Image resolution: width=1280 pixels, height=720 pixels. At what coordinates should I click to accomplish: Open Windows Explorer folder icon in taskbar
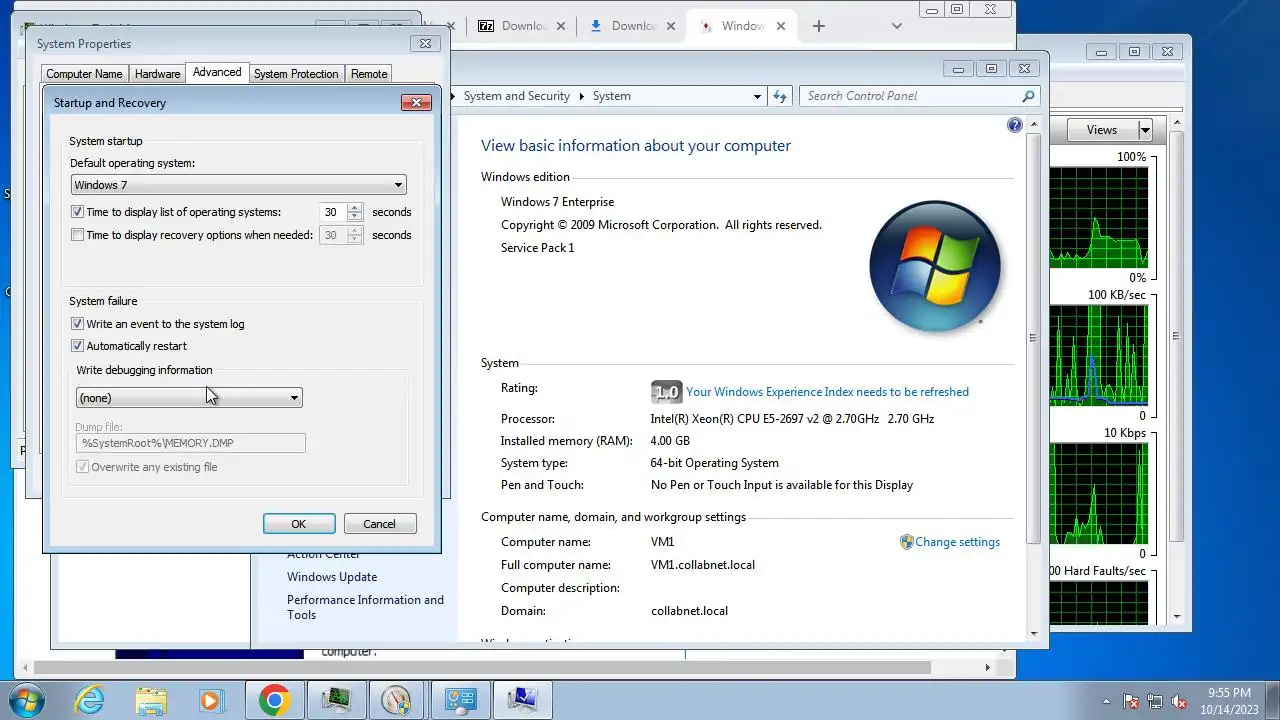[x=151, y=700]
